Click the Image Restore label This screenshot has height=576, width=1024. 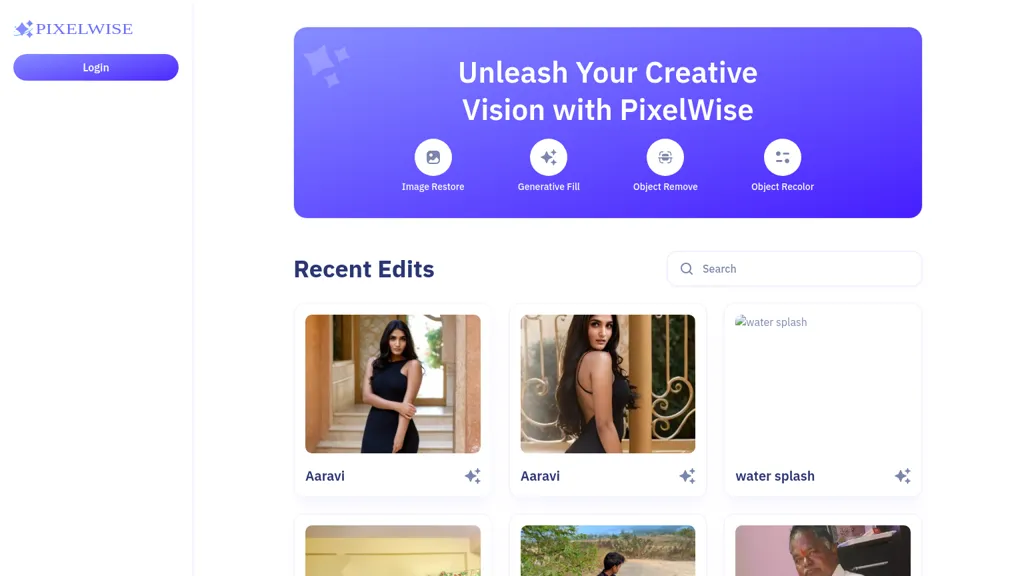click(x=433, y=187)
